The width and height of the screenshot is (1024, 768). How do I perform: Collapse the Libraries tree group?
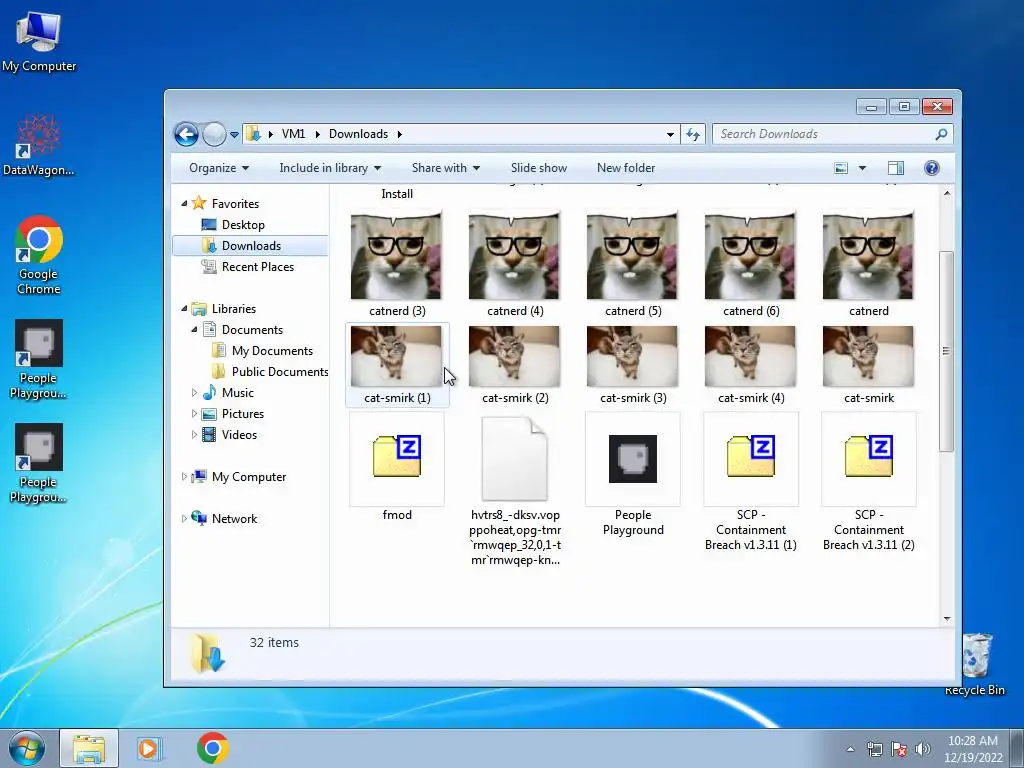pos(184,309)
